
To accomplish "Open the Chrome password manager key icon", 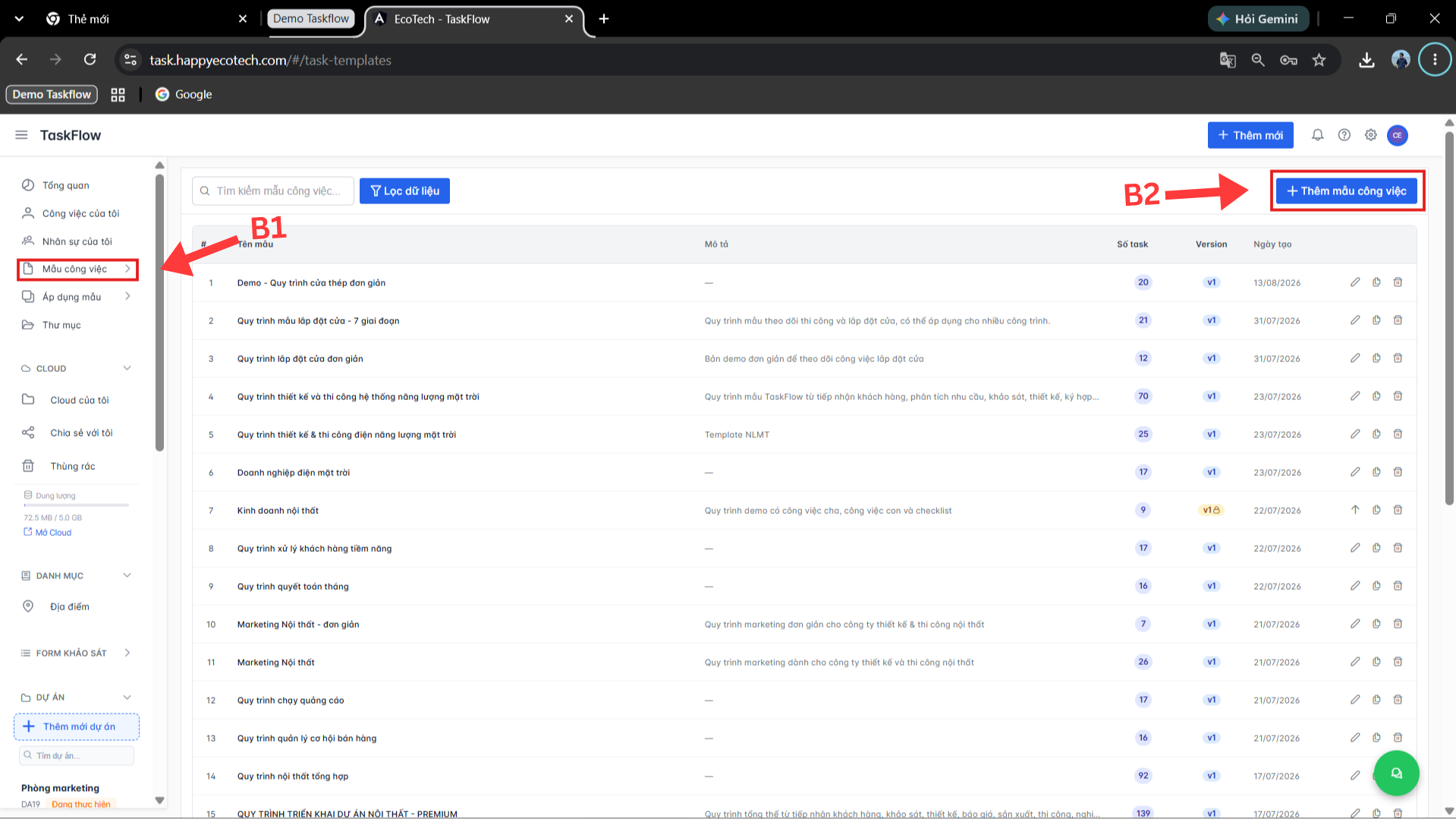I will click(1288, 60).
